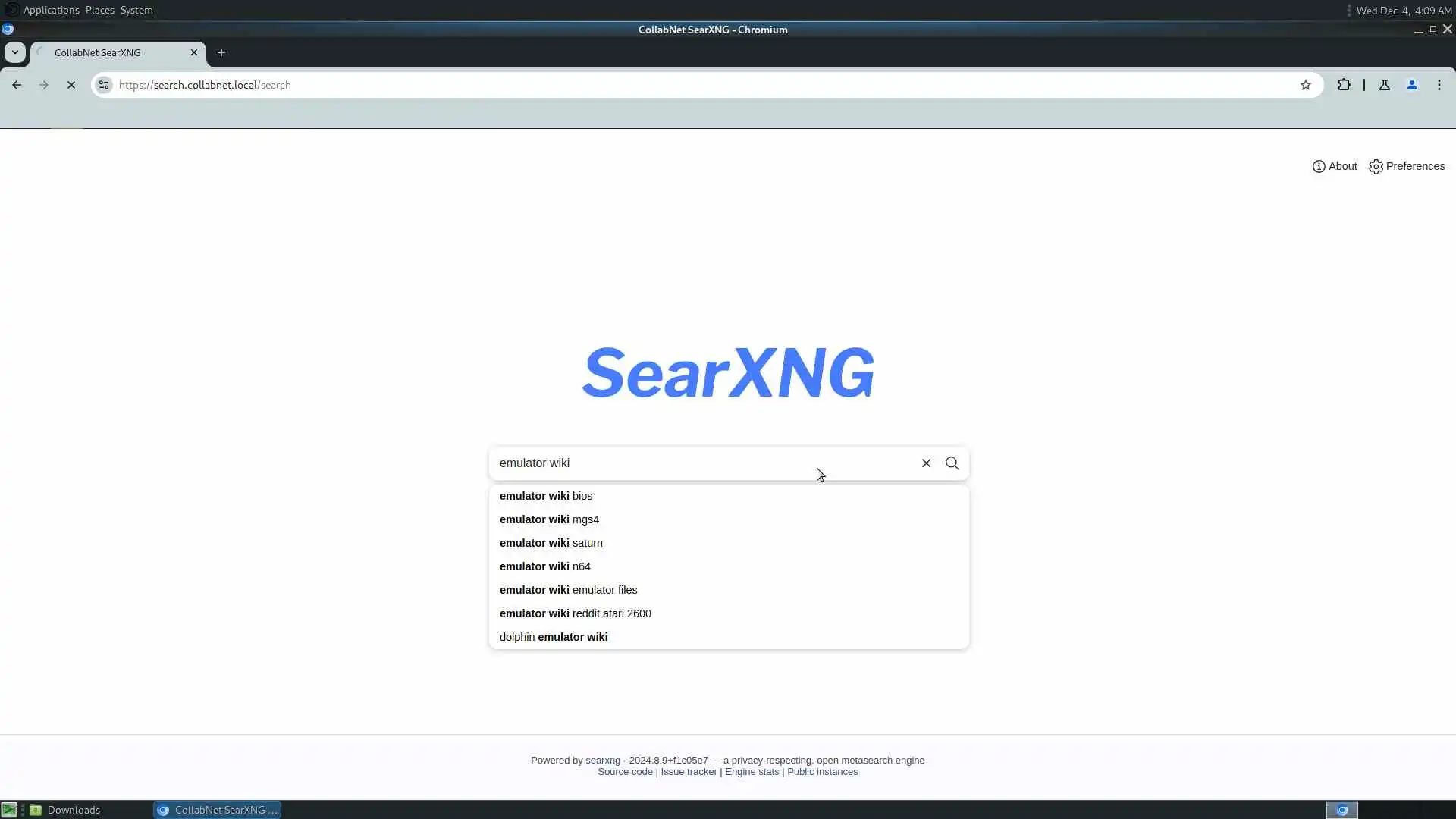This screenshot has width=1456, height=819.
Task: Open a new browser tab
Action: [221, 52]
